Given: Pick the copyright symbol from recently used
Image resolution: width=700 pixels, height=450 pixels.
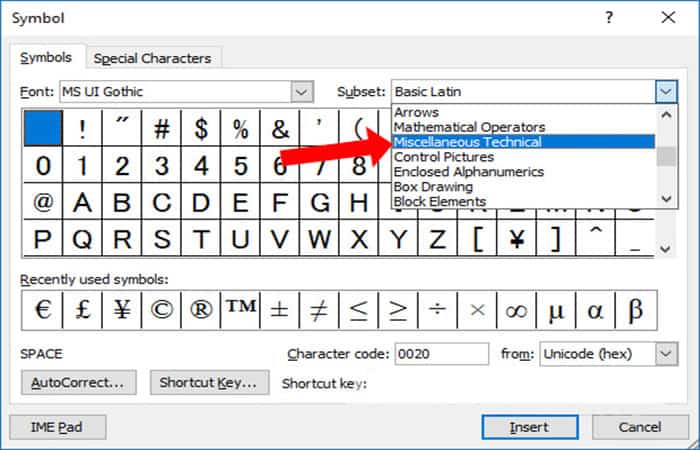Looking at the screenshot, I should pos(162,310).
